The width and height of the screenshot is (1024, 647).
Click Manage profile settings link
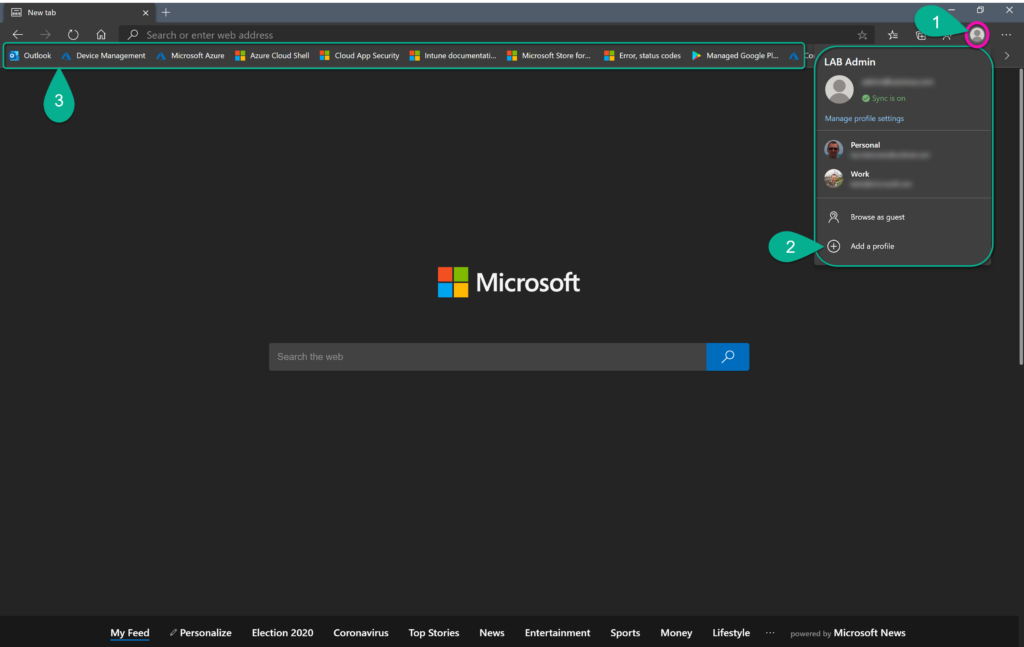(x=864, y=118)
